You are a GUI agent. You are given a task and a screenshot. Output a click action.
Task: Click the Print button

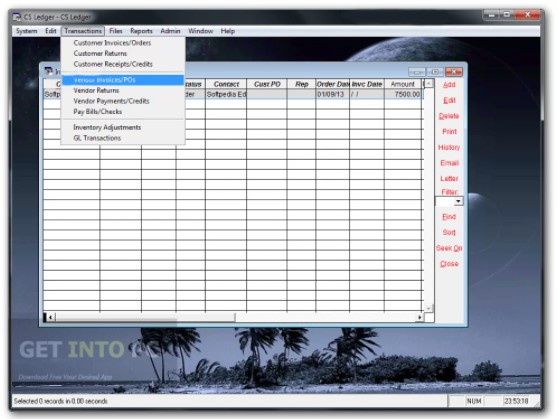tap(449, 132)
